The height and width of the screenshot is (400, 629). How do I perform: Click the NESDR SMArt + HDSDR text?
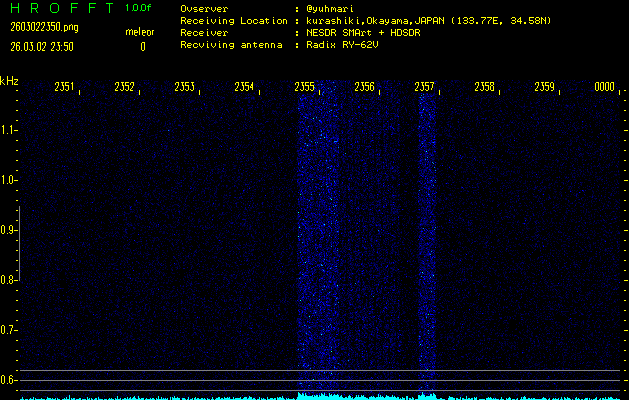(x=363, y=33)
